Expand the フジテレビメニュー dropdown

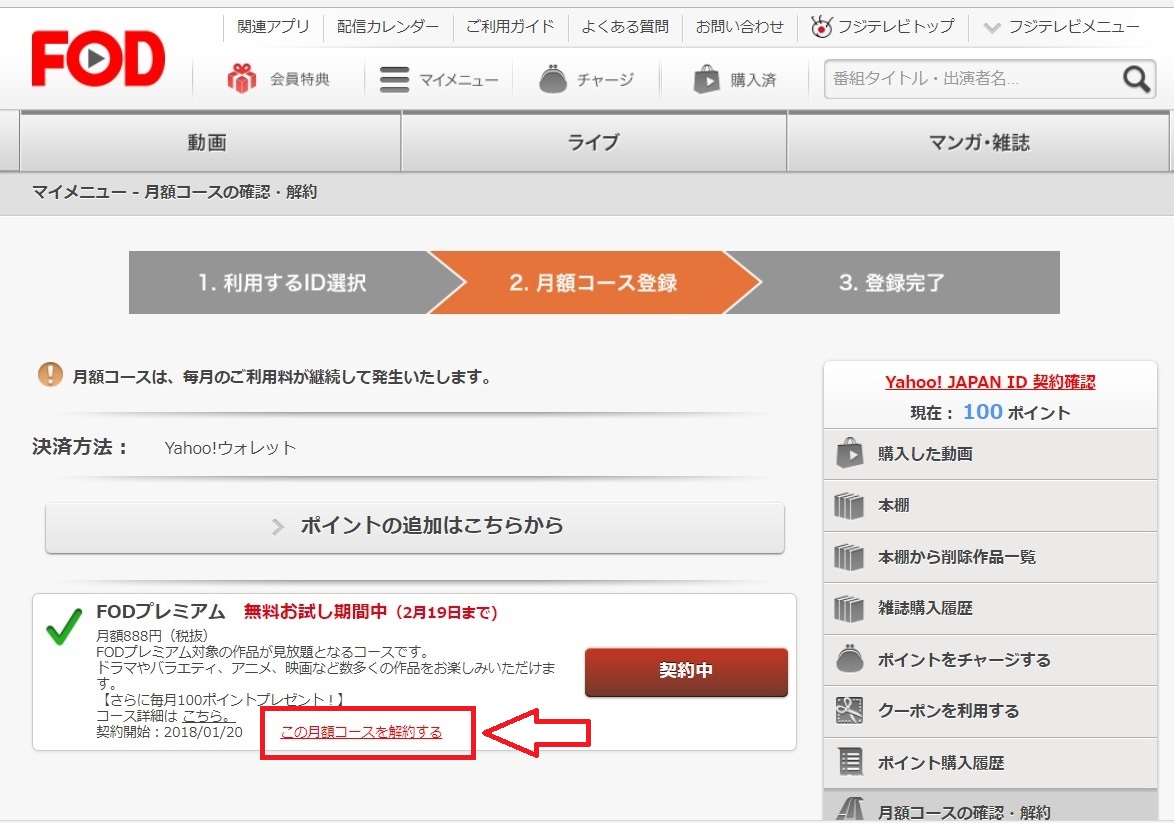point(1063,27)
